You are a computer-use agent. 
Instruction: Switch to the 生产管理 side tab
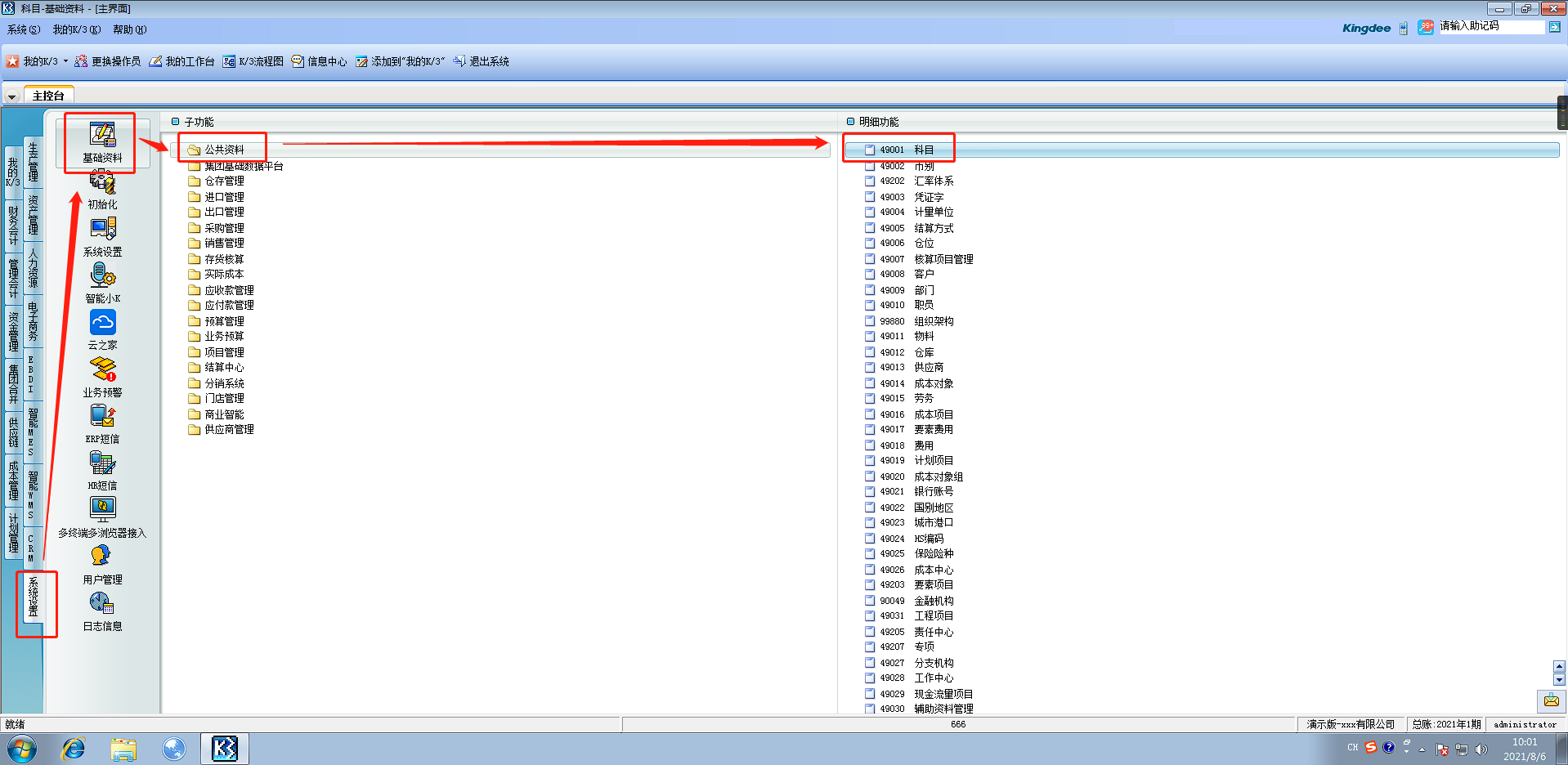tap(33, 161)
